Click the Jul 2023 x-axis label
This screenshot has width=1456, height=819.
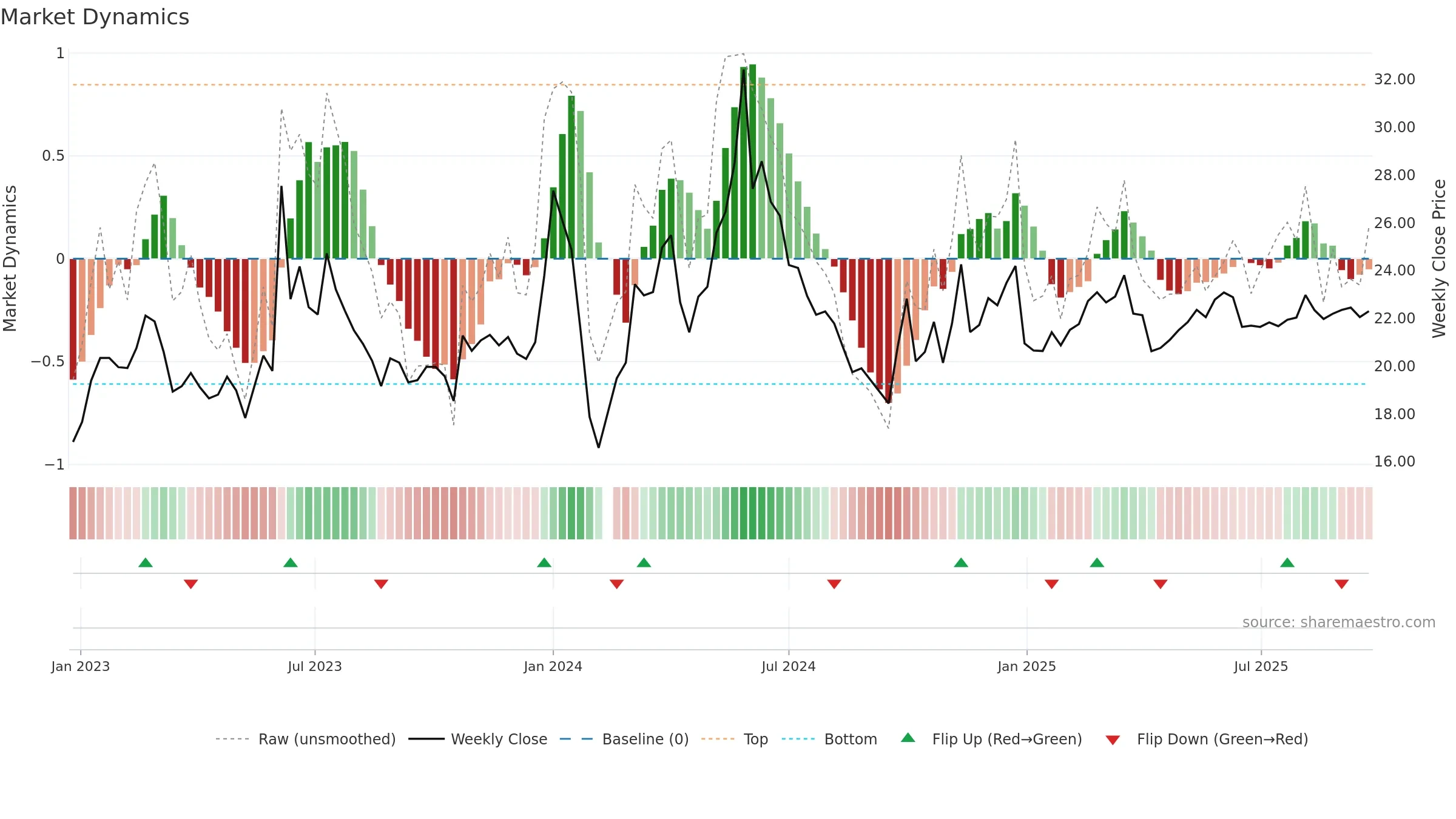(315, 666)
